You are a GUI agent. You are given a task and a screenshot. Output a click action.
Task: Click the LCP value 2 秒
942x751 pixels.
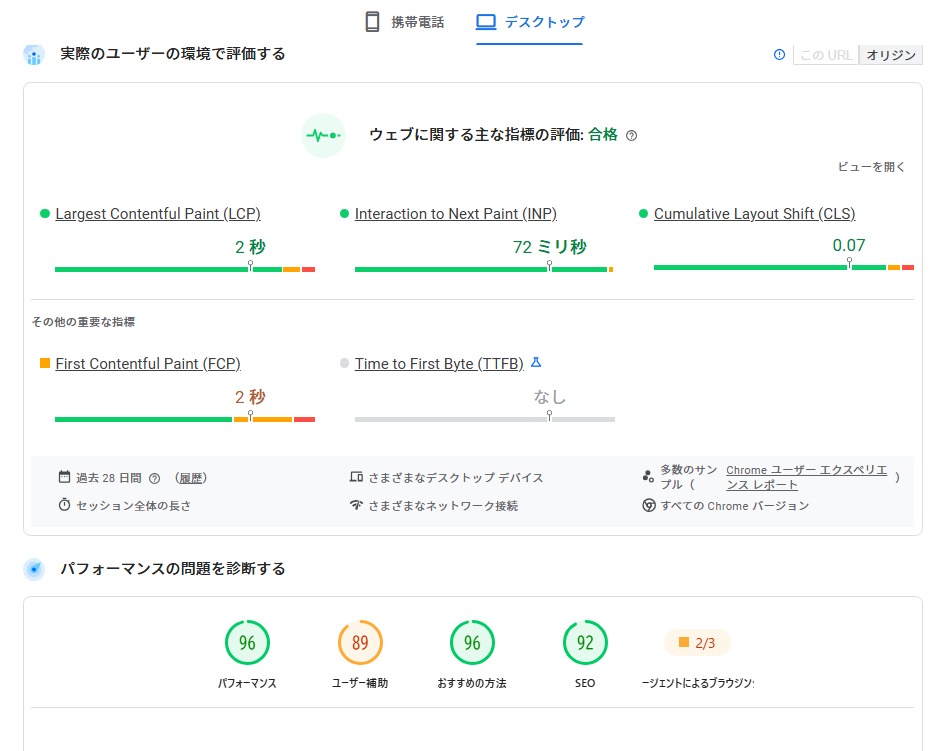[x=250, y=247]
